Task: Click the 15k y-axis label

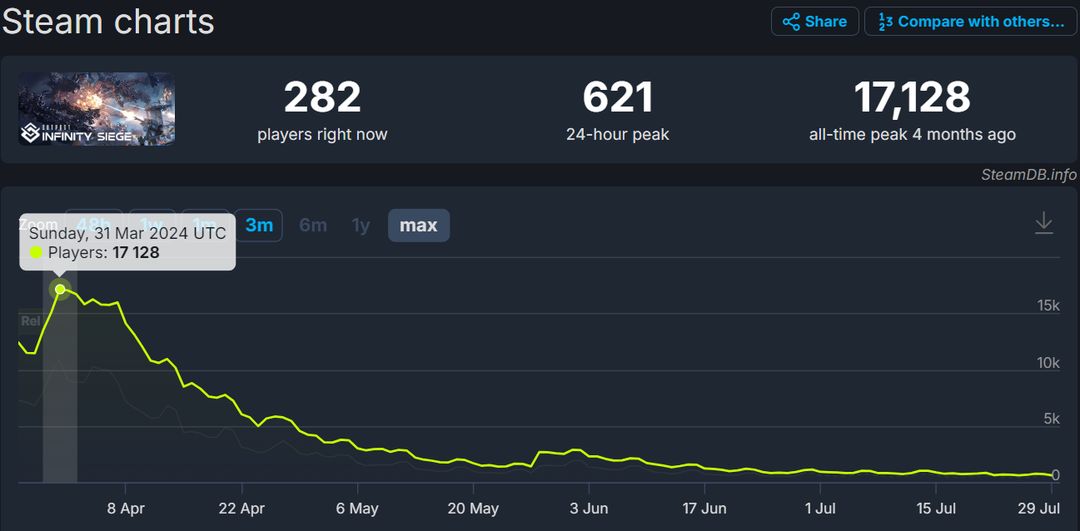Action: click(x=1048, y=306)
